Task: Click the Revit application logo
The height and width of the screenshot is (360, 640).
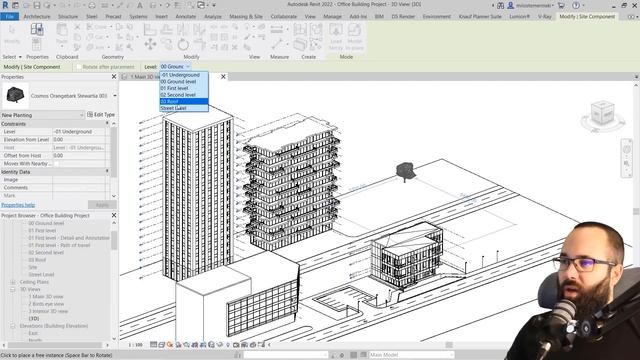Action: click(x=5, y=5)
